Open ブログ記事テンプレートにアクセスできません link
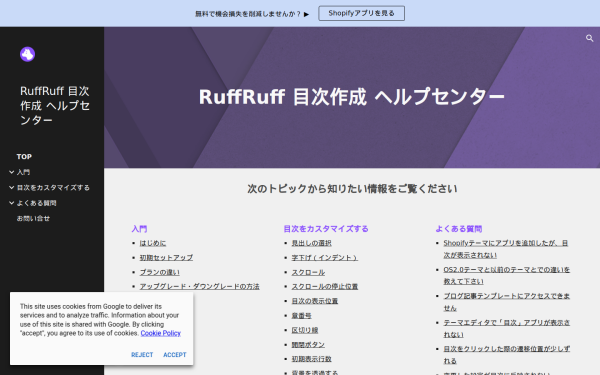Viewport: 600px width, 375px height. click(507, 302)
